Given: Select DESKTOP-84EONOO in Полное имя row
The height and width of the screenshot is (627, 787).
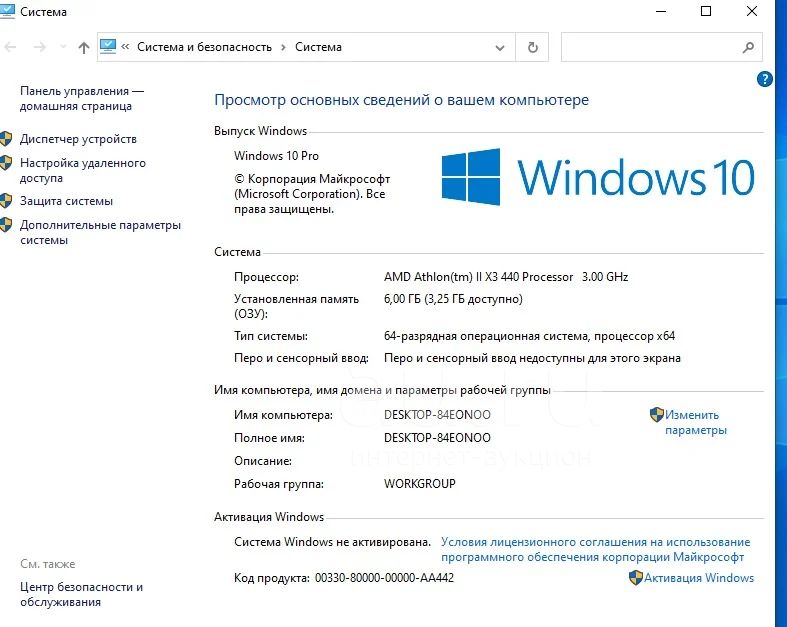Looking at the screenshot, I should pyautogui.click(x=437, y=438).
